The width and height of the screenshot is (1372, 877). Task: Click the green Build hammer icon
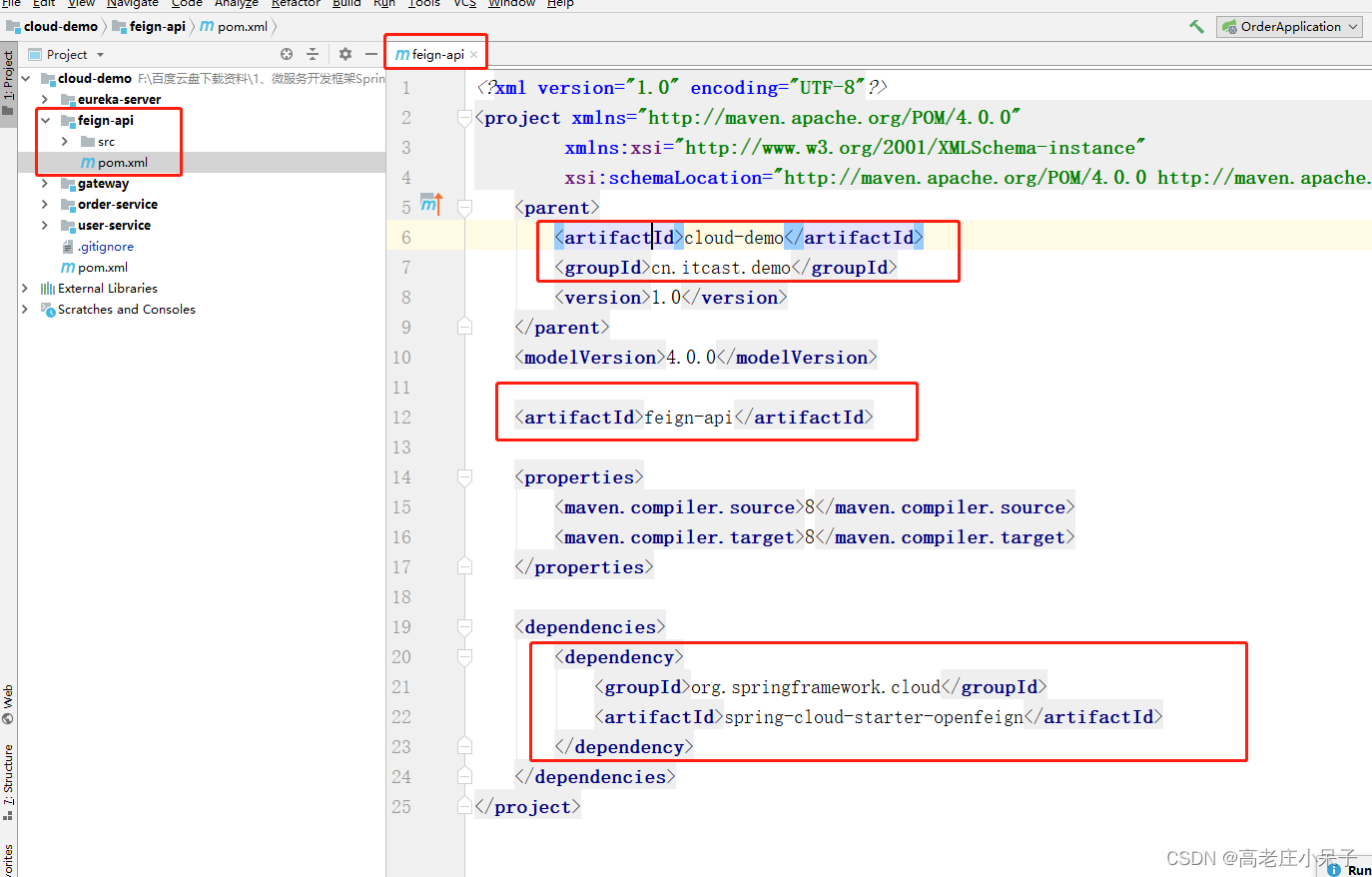tap(1196, 26)
